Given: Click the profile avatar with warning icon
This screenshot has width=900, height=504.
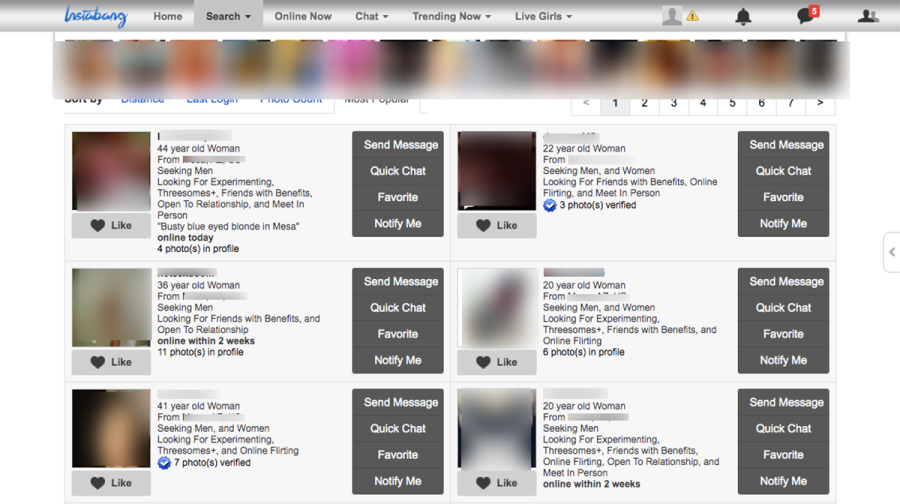Looking at the screenshot, I should [x=680, y=16].
